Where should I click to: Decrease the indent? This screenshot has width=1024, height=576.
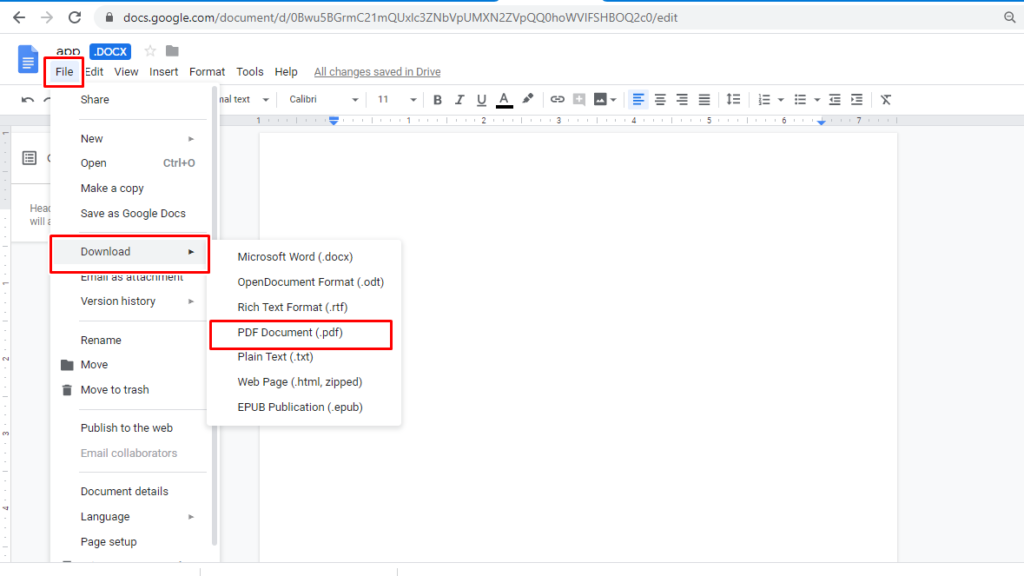click(835, 99)
